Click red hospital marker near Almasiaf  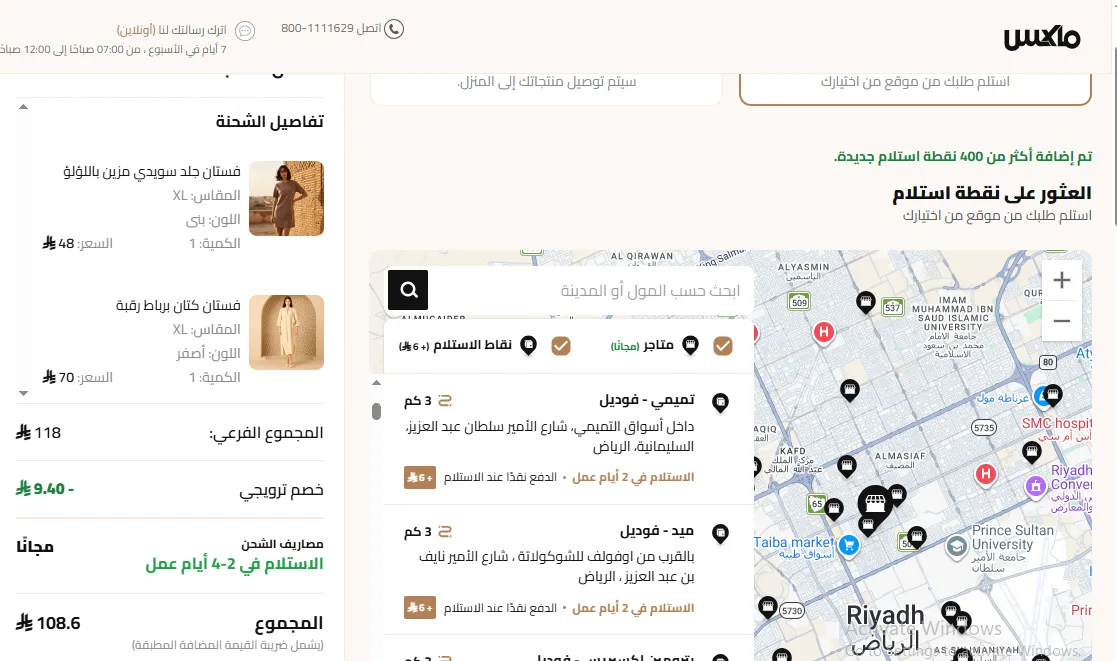click(986, 474)
